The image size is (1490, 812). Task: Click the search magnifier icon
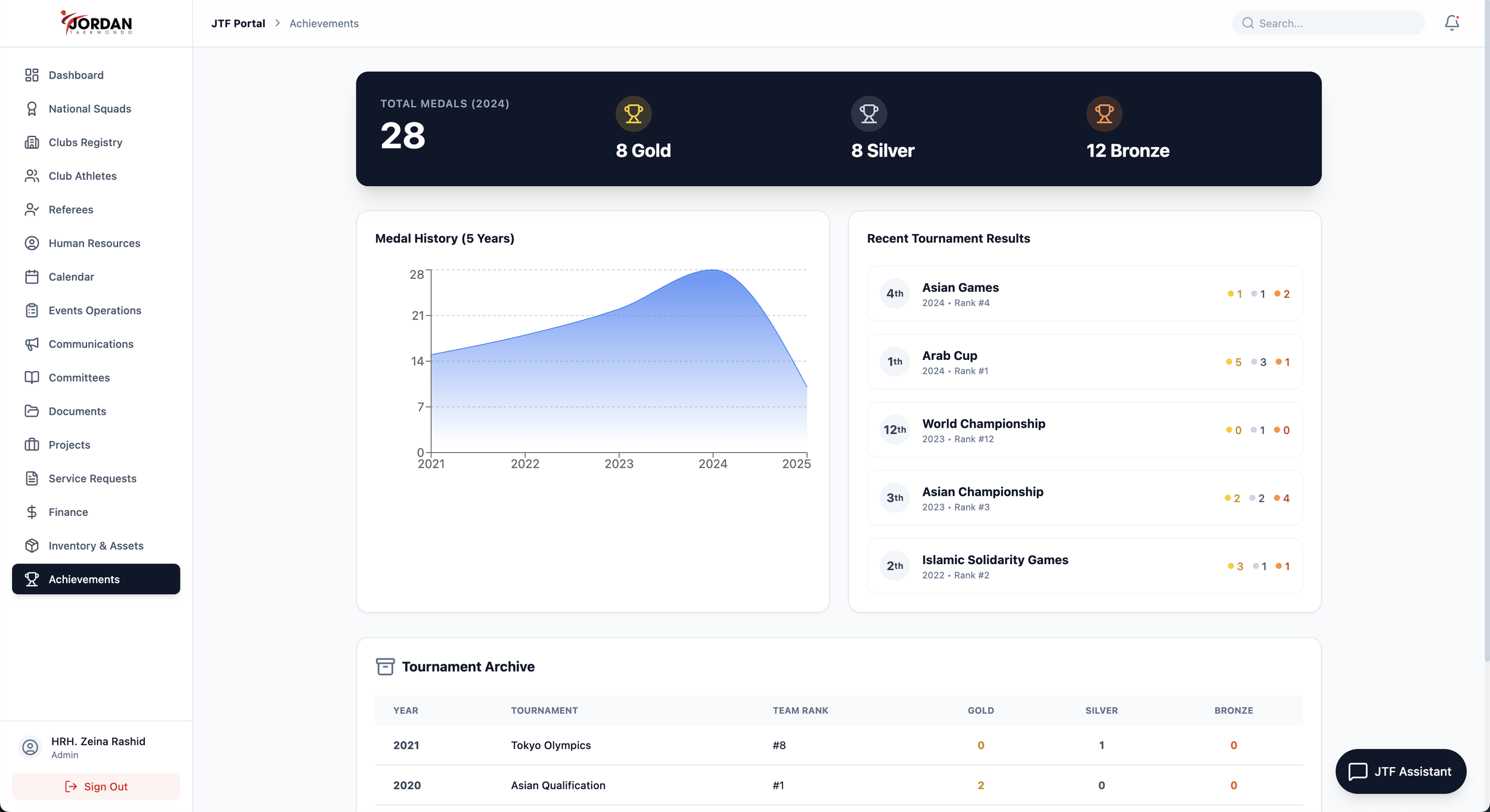click(x=1247, y=23)
